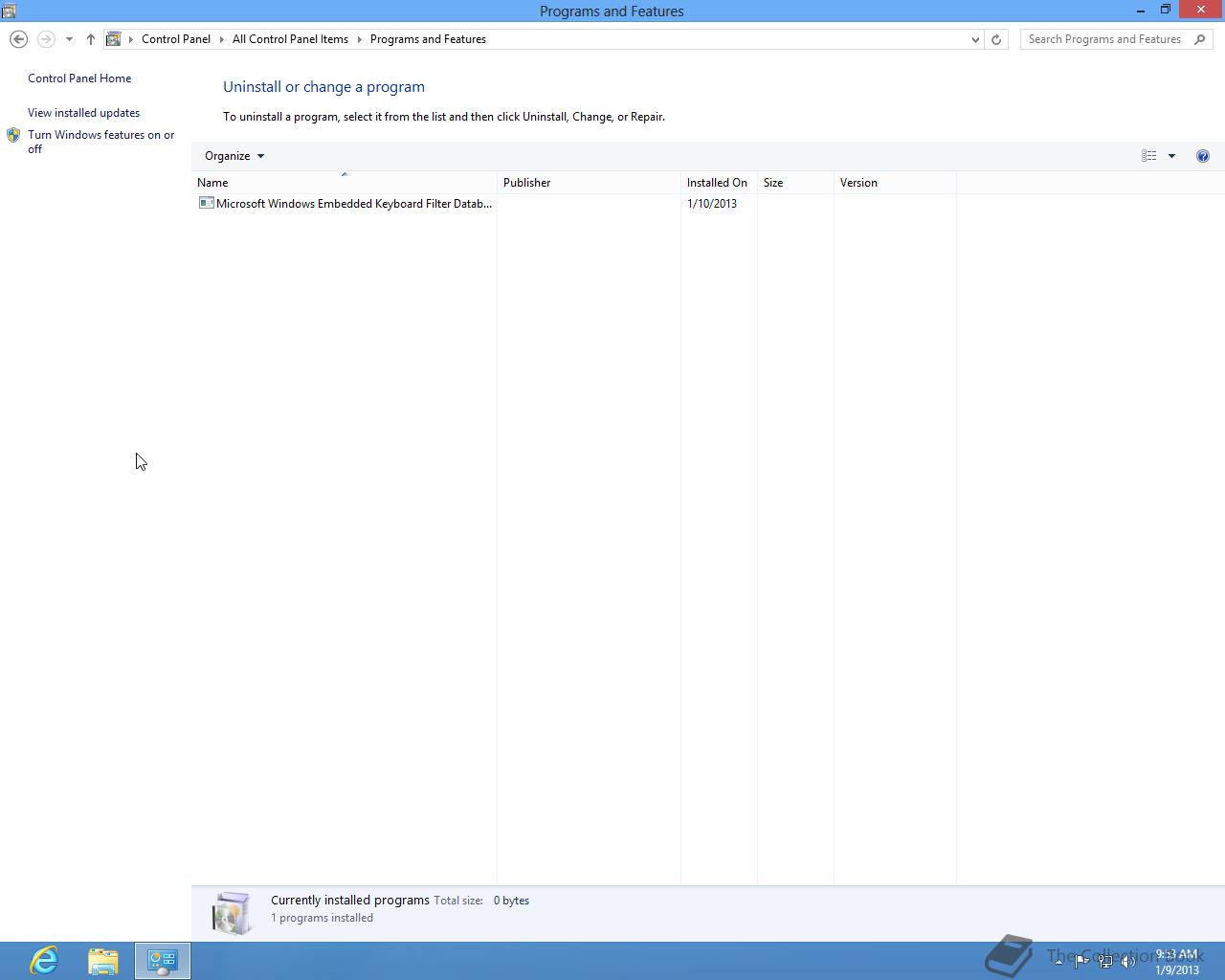Open the Organize dropdown menu
This screenshot has height=980, width=1225.
[x=234, y=156]
